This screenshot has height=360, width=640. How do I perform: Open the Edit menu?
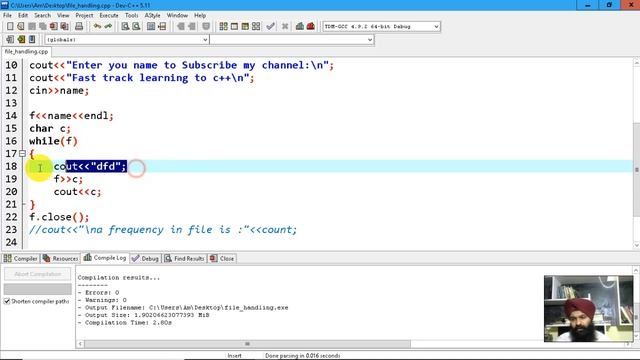tap(23, 16)
